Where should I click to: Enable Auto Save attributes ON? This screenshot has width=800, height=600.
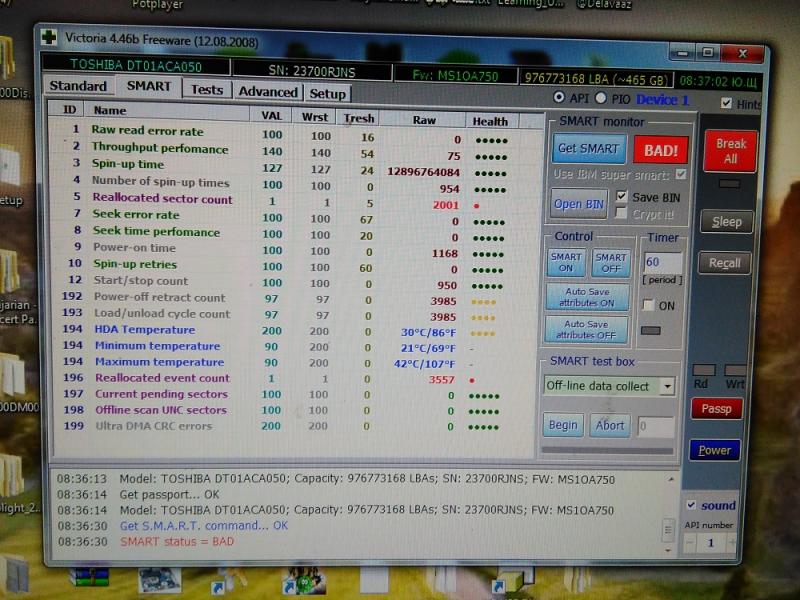pyautogui.click(x=587, y=297)
